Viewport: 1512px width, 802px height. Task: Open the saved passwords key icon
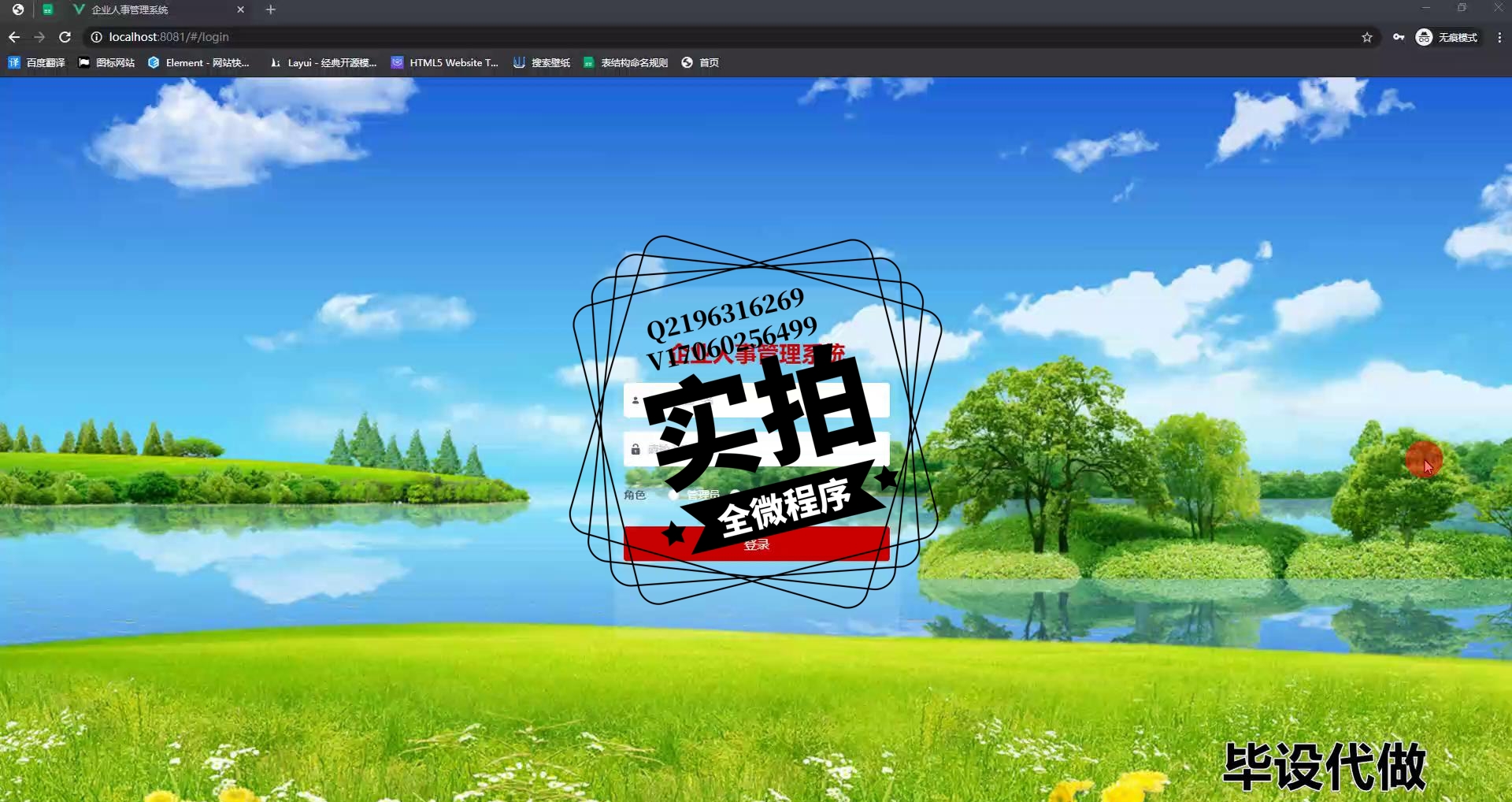1399,37
